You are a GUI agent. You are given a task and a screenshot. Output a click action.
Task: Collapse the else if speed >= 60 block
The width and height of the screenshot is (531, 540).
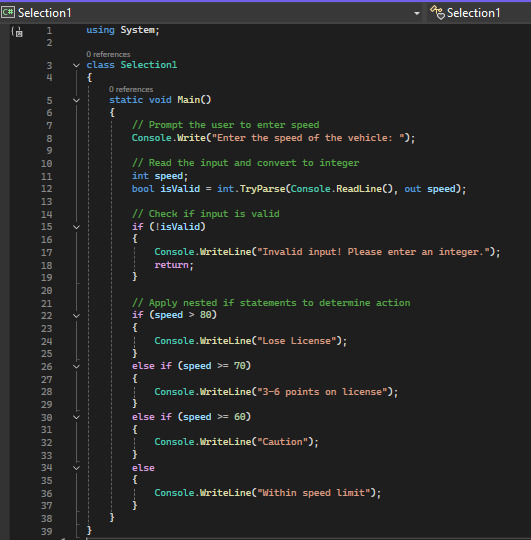point(76,417)
